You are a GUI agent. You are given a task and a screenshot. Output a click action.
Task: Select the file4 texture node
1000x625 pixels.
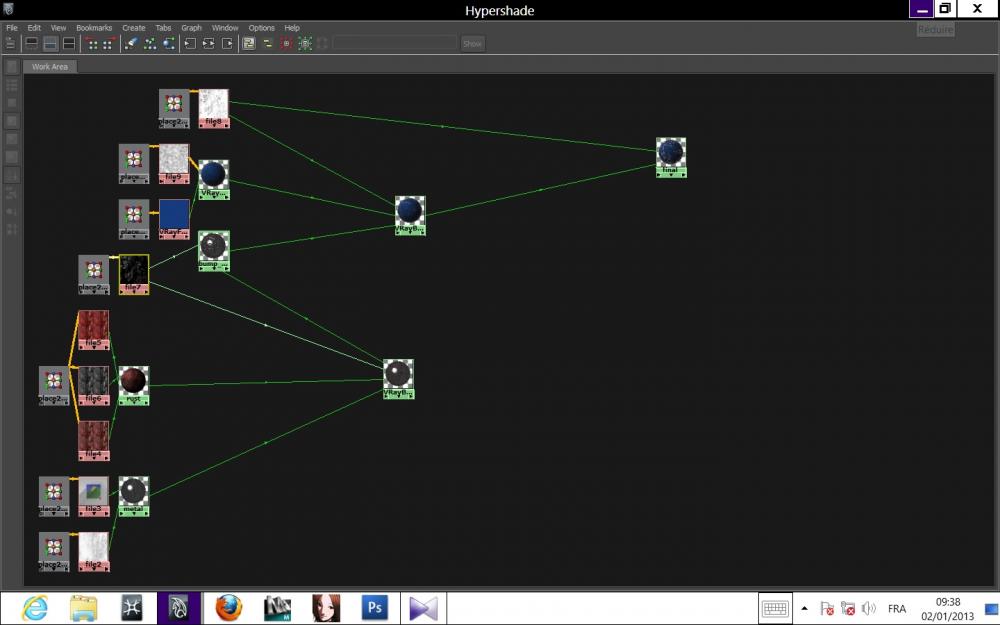pos(94,441)
